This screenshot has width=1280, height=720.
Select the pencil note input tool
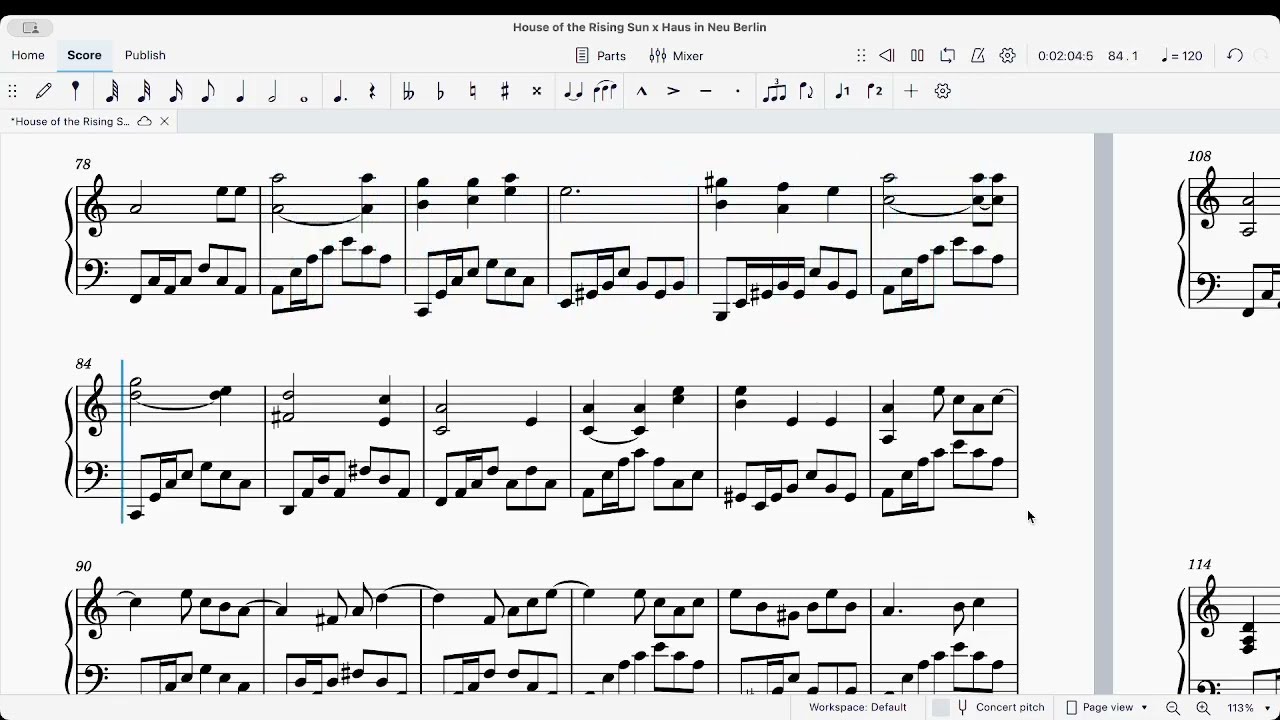44,91
